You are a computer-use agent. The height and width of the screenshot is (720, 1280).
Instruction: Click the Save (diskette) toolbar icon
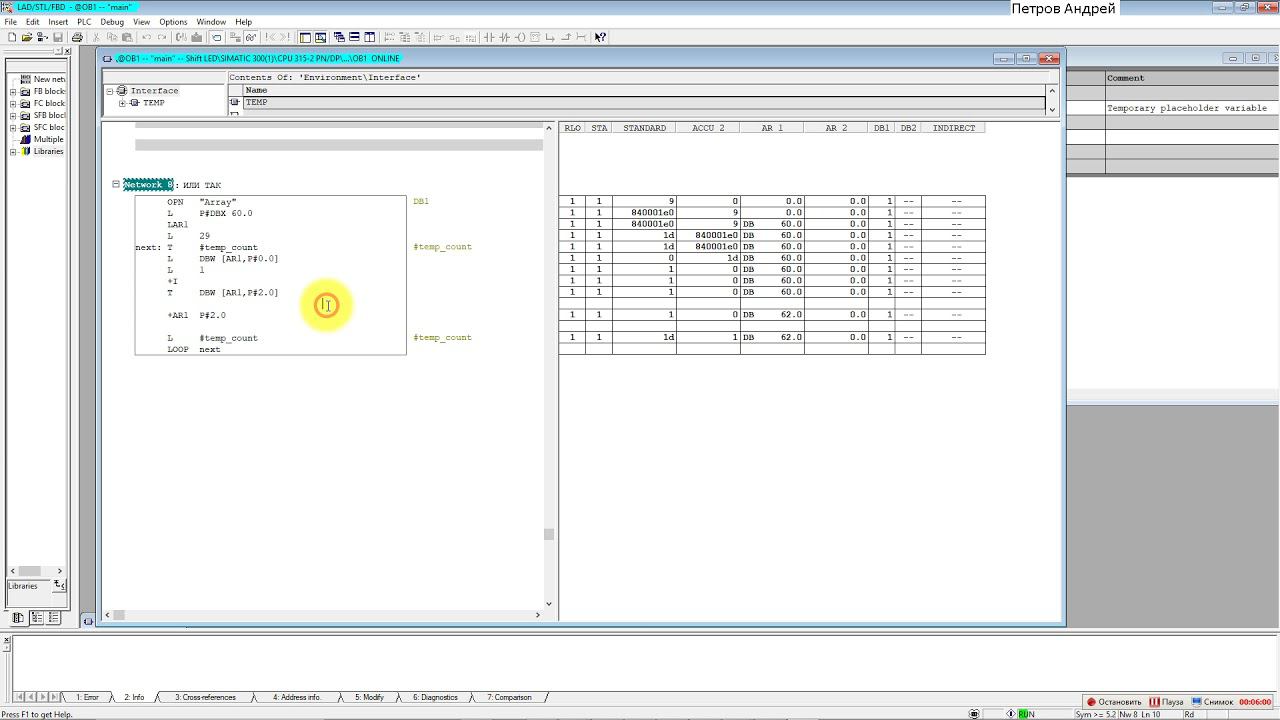[58, 37]
